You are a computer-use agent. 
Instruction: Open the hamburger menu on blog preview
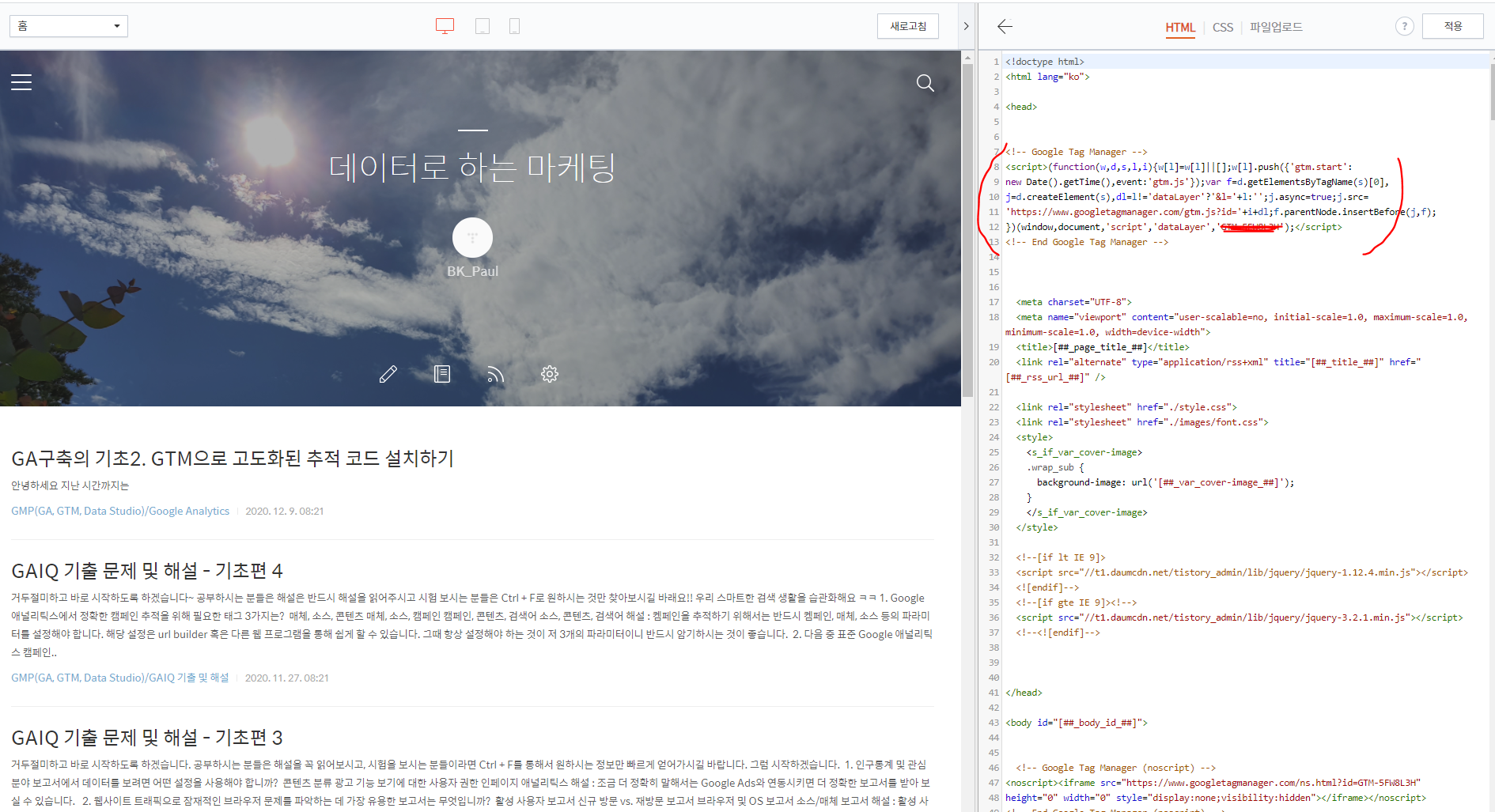21,82
